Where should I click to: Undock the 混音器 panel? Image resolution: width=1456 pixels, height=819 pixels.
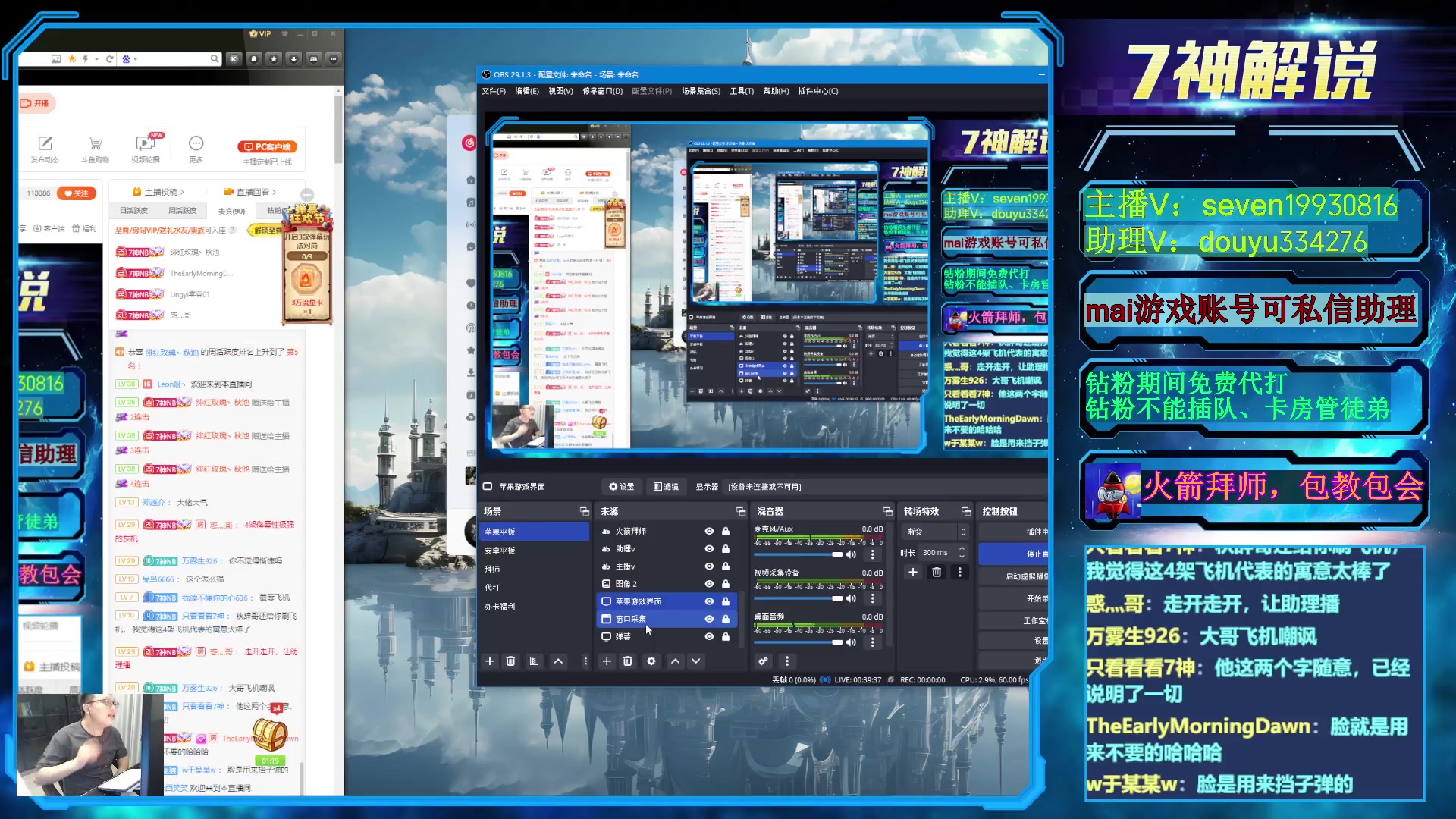[x=887, y=511]
